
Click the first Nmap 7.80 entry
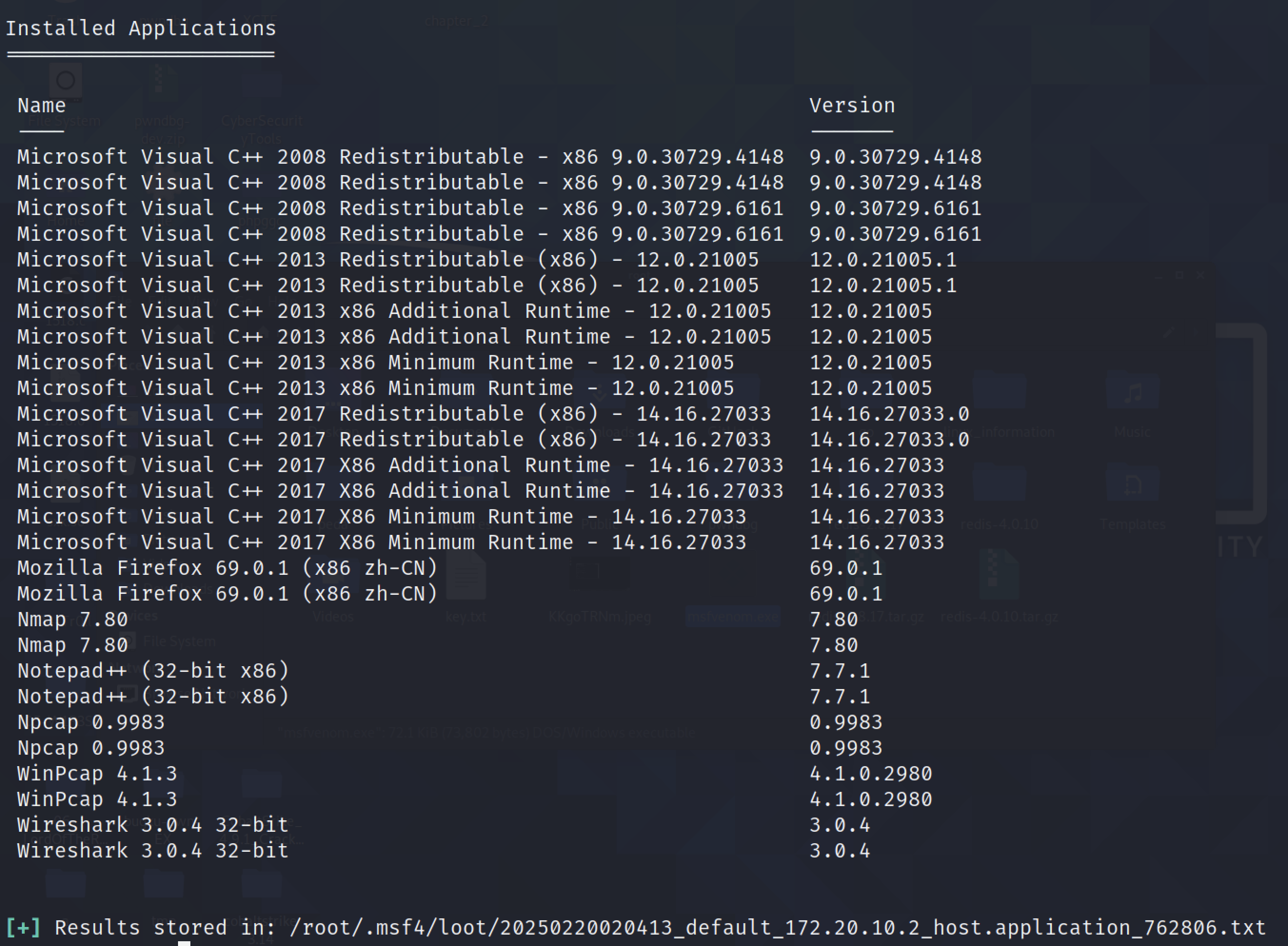point(72,620)
